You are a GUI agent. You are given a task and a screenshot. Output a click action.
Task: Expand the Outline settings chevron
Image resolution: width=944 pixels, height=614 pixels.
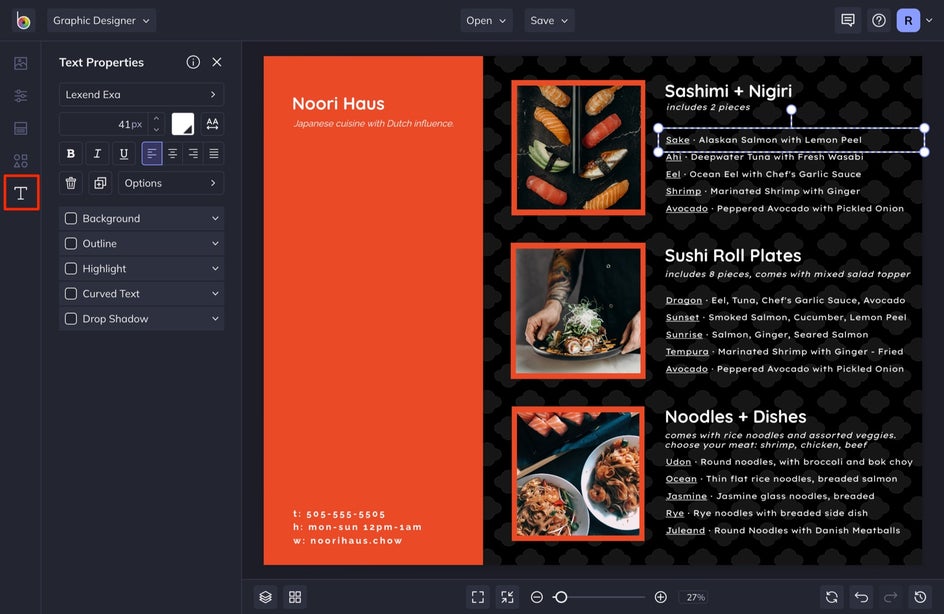pos(215,244)
